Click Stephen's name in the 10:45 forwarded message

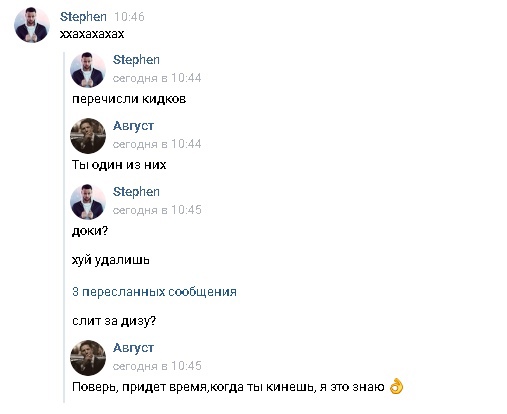[x=136, y=192]
